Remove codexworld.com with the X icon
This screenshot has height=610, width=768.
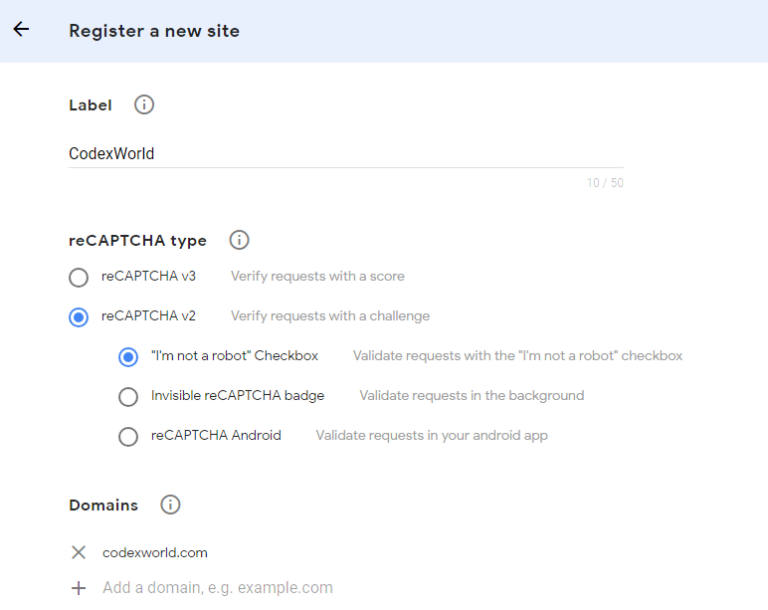click(78, 553)
